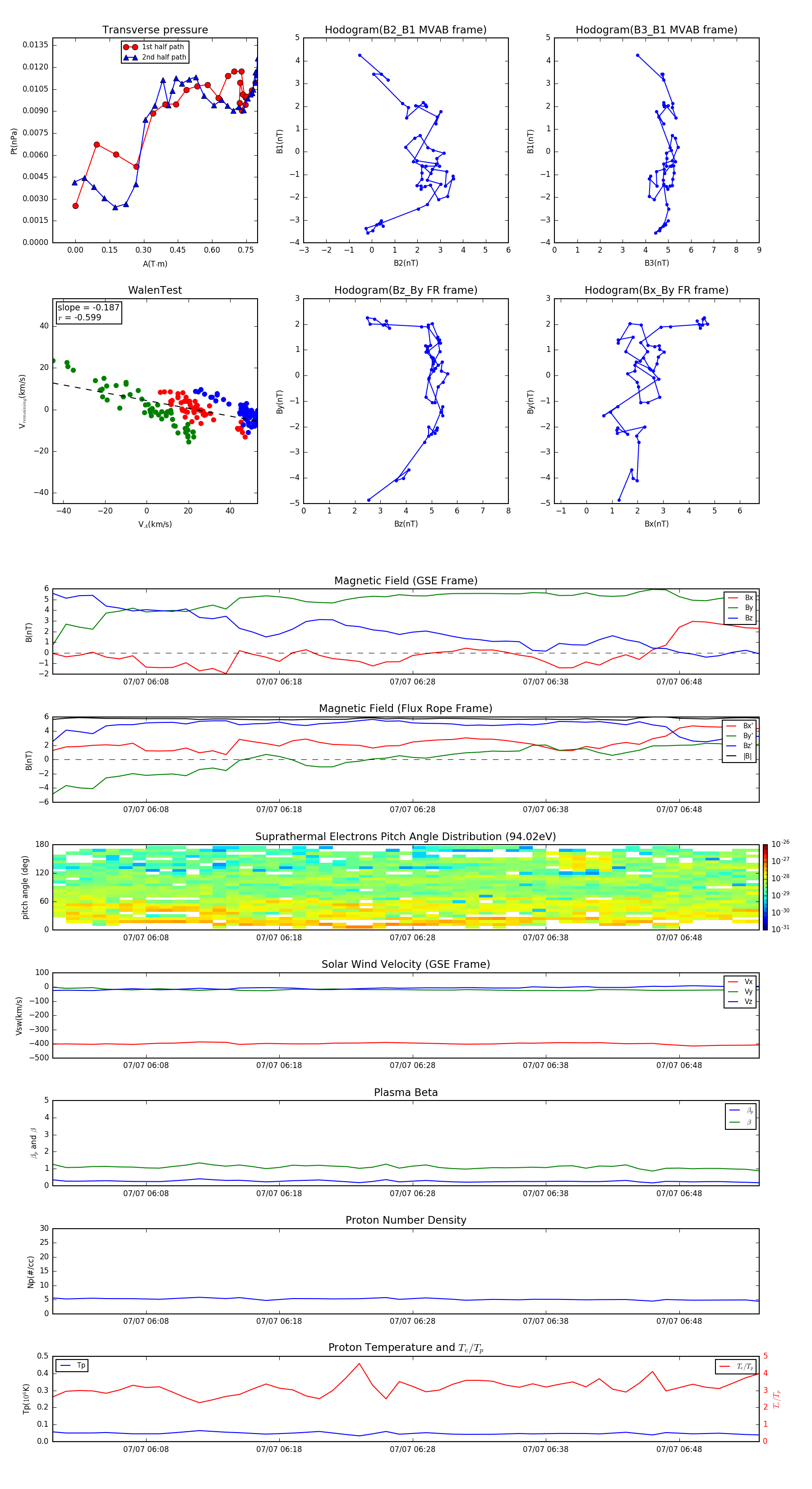Click "07/07 06:48" tick under Proton Temperature panel
The image size is (812, 1489).
(x=679, y=1449)
